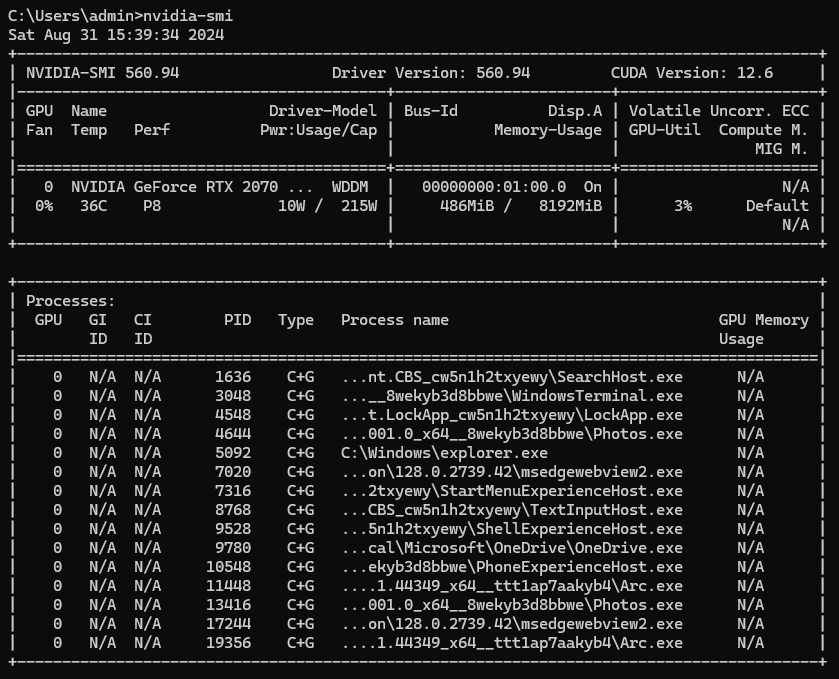
Task: Click the Driver-Model column header
Action: [x=323, y=111]
